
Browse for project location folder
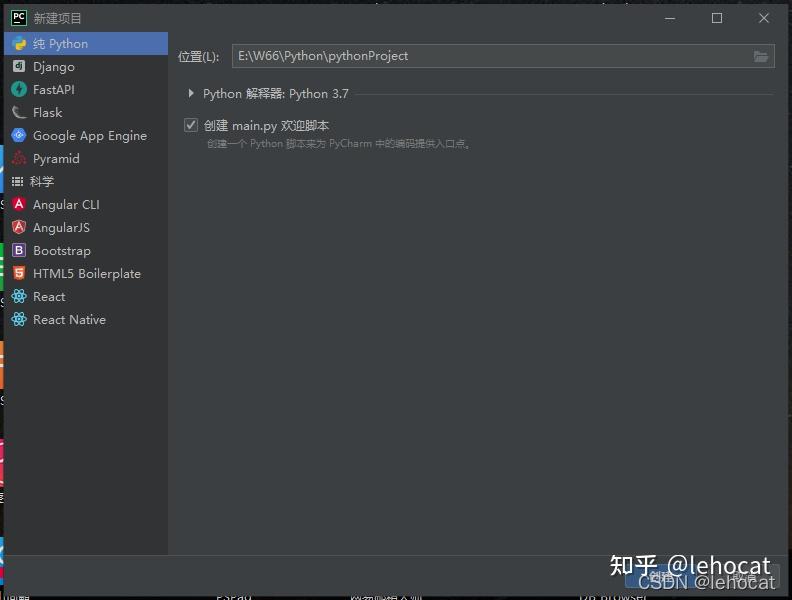(x=761, y=56)
